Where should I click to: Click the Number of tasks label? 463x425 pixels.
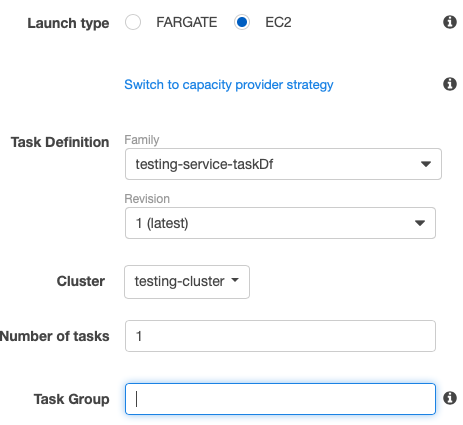[x=55, y=336]
